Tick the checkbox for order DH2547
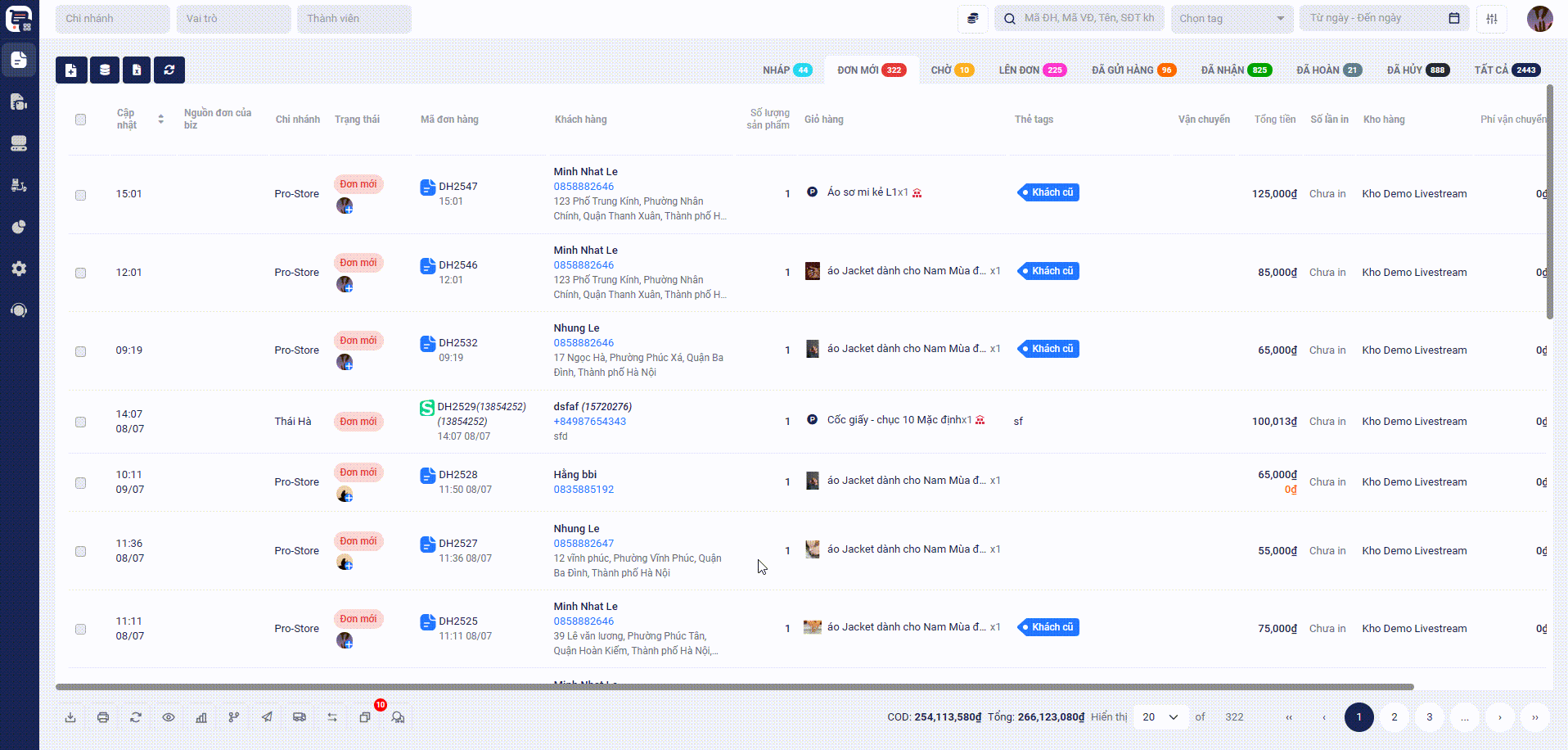1568x750 pixels. click(80, 195)
